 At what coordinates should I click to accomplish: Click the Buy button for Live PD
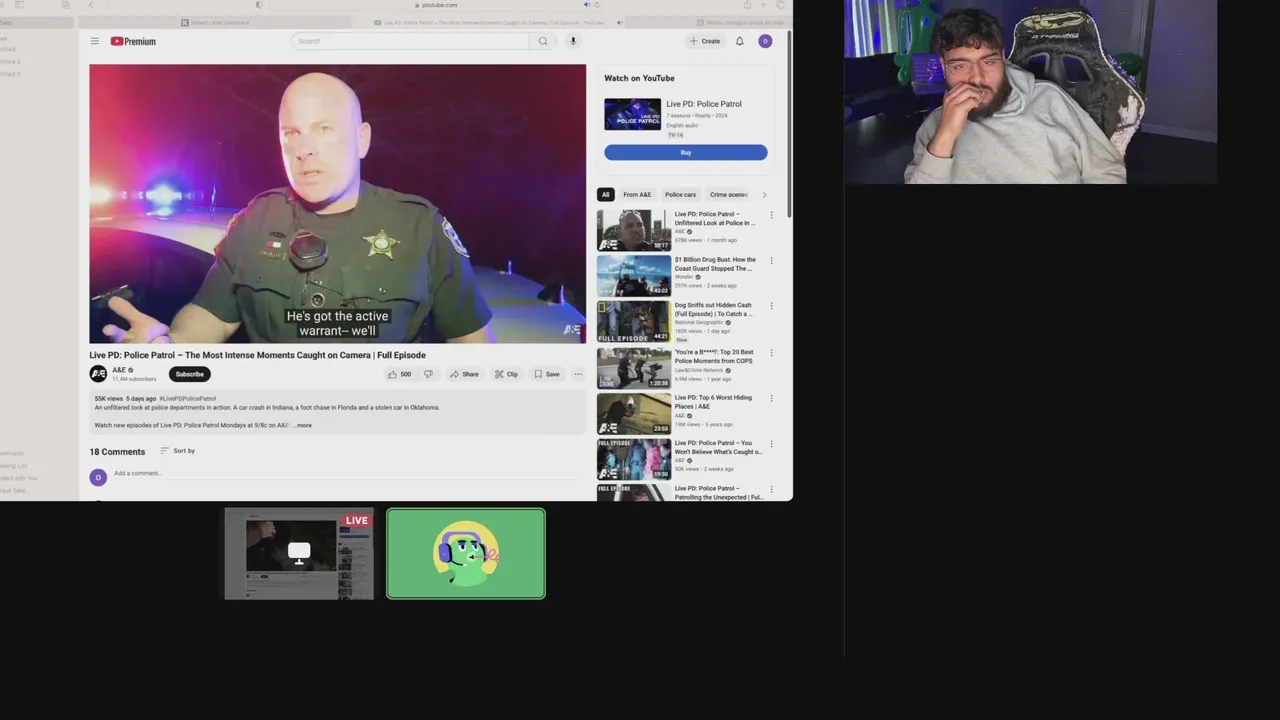click(x=686, y=152)
